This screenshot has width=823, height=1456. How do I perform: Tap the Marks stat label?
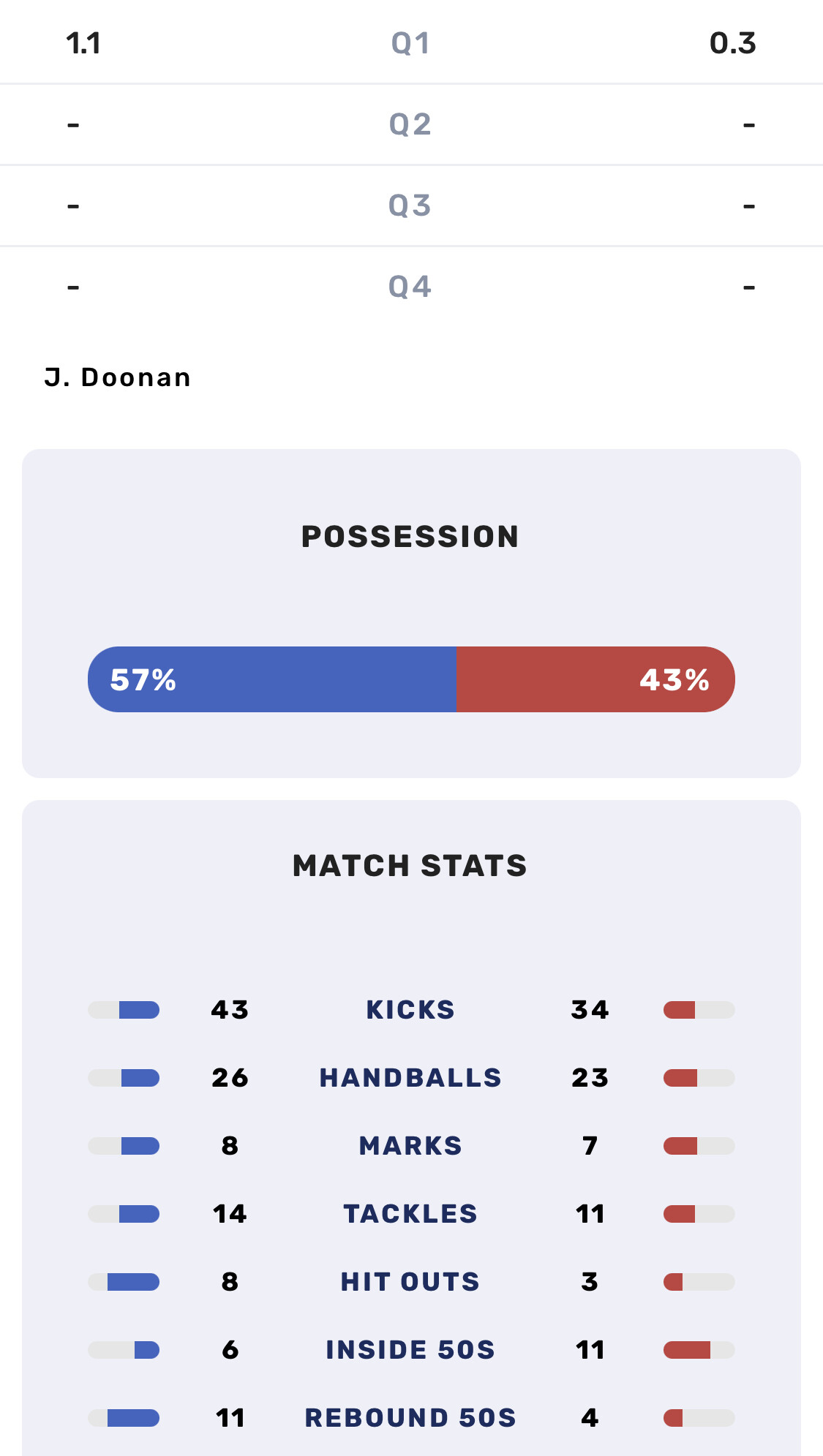(x=410, y=1146)
